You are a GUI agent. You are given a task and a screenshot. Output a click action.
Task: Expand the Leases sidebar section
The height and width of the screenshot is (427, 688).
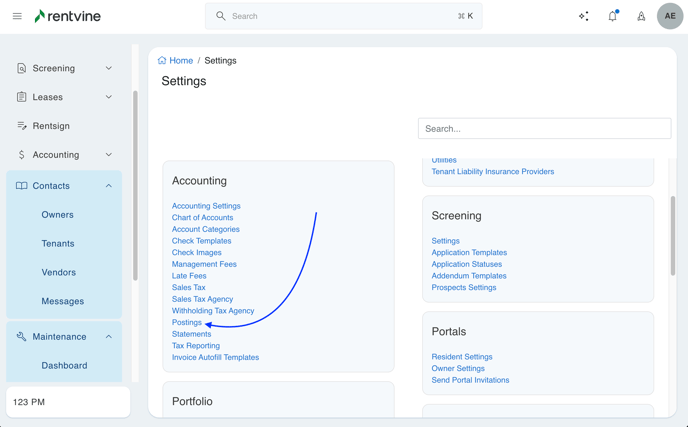pos(109,97)
